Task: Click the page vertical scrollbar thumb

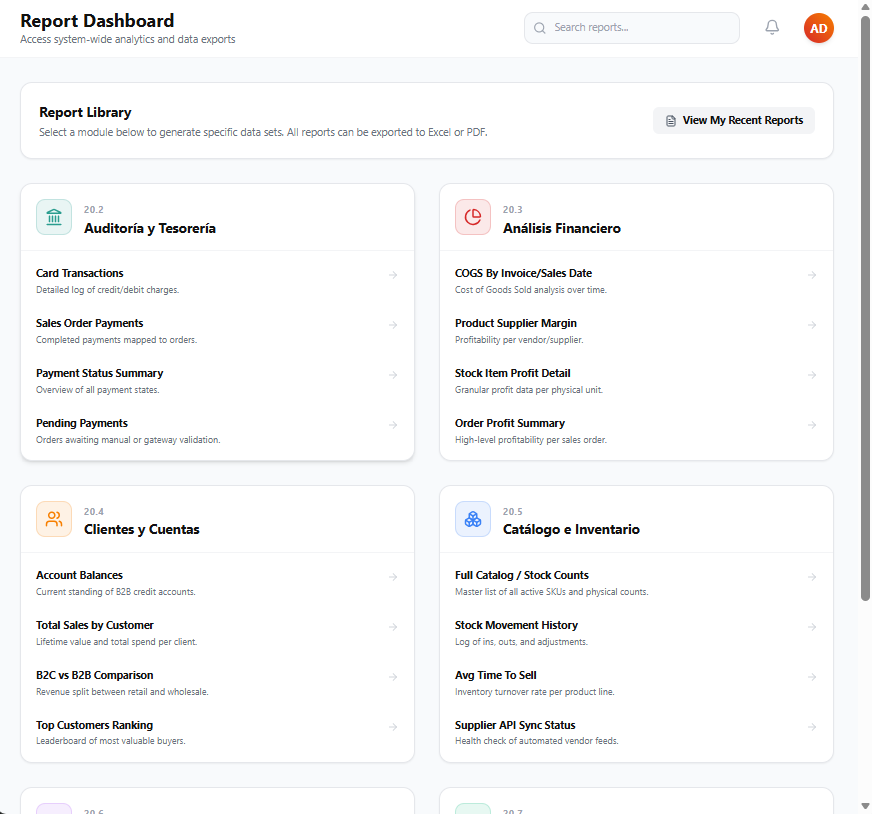Action: coord(865,308)
